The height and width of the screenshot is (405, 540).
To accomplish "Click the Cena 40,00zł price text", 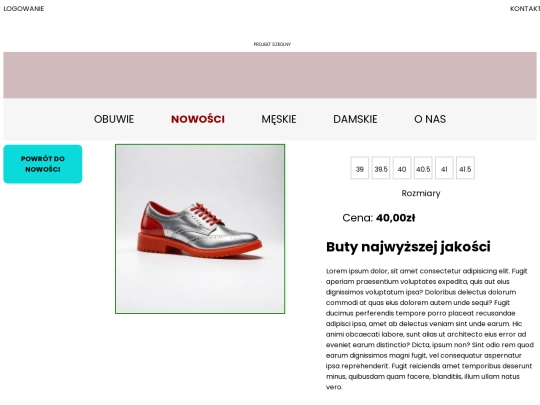I will 378,218.
